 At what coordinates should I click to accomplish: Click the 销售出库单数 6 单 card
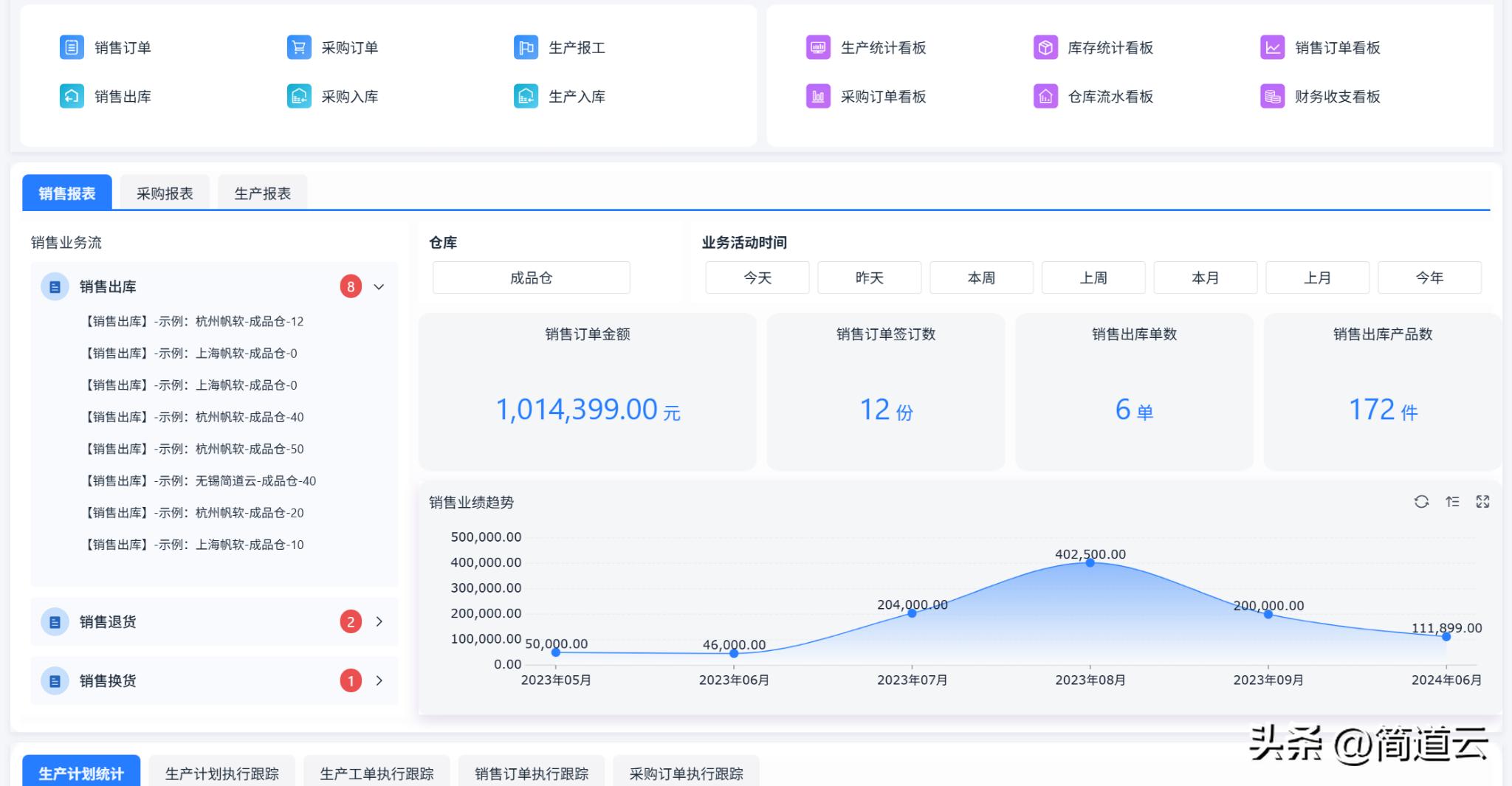click(x=1135, y=392)
